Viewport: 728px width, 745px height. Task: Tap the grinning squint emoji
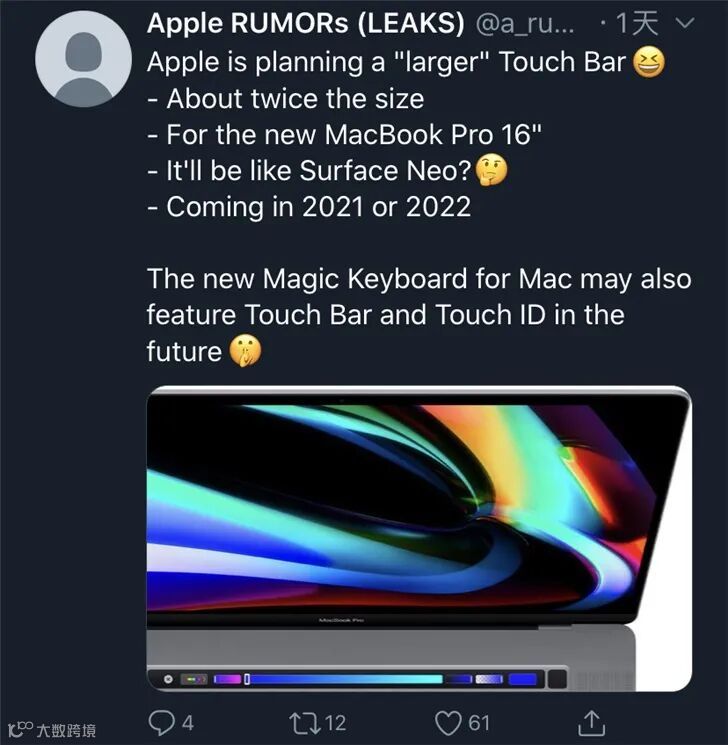649,62
